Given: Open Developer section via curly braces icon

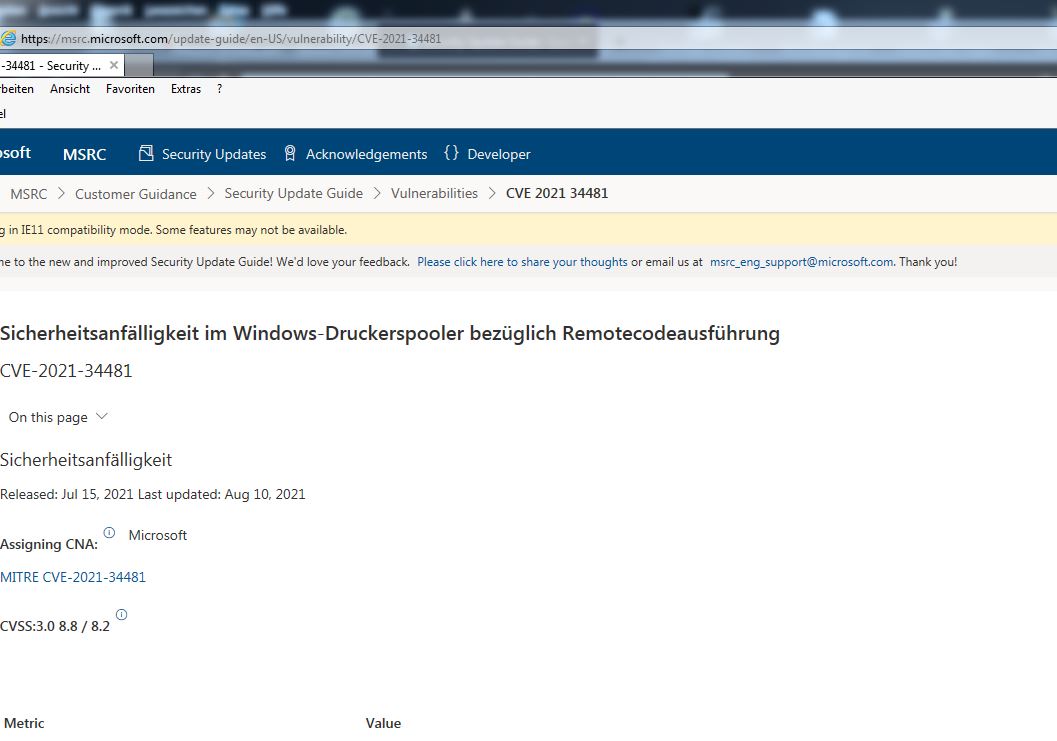Looking at the screenshot, I should (x=451, y=153).
